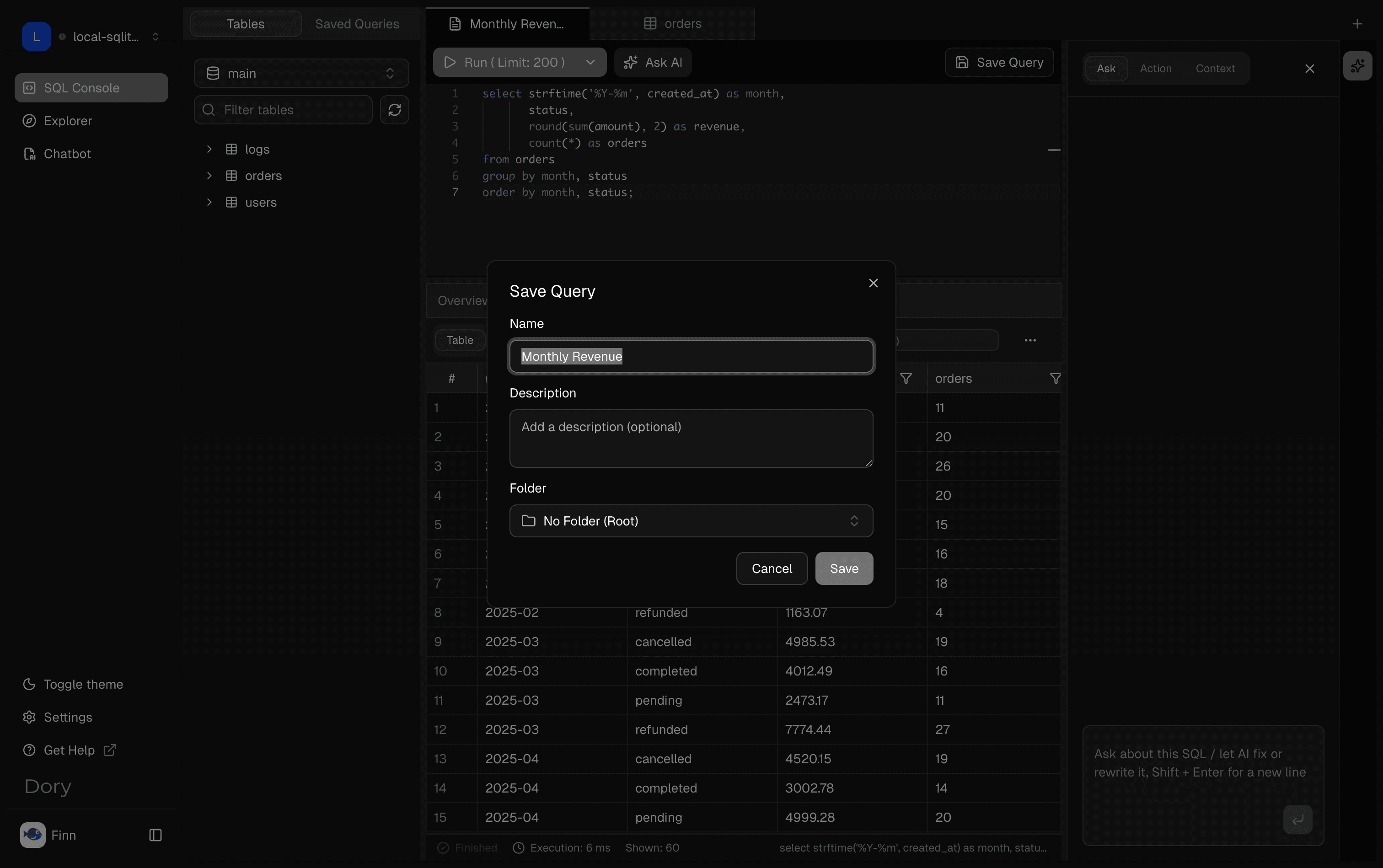
Task: Open the results more options ellipsis
Action: tap(1030, 340)
